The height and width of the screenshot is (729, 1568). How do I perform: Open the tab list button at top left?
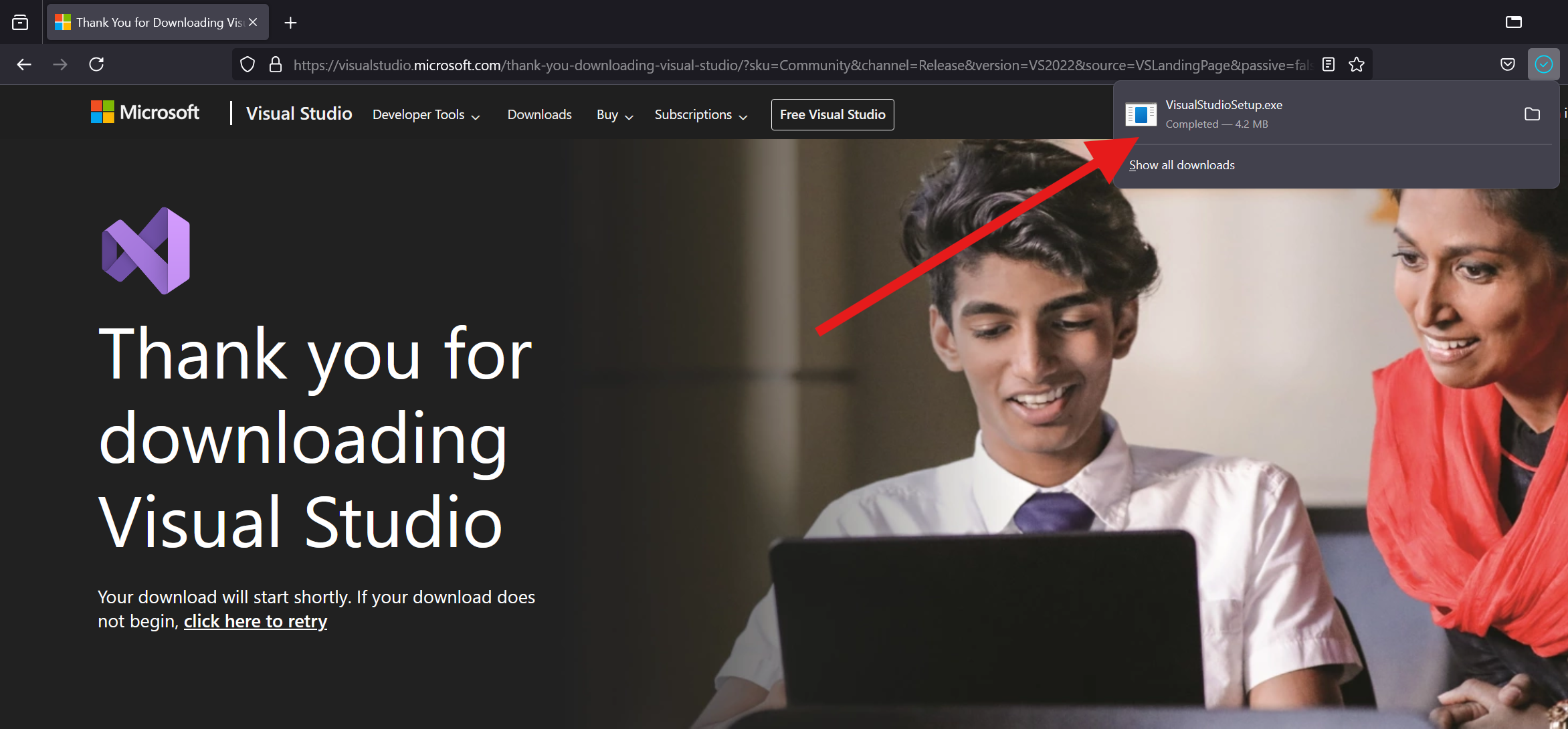20,23
